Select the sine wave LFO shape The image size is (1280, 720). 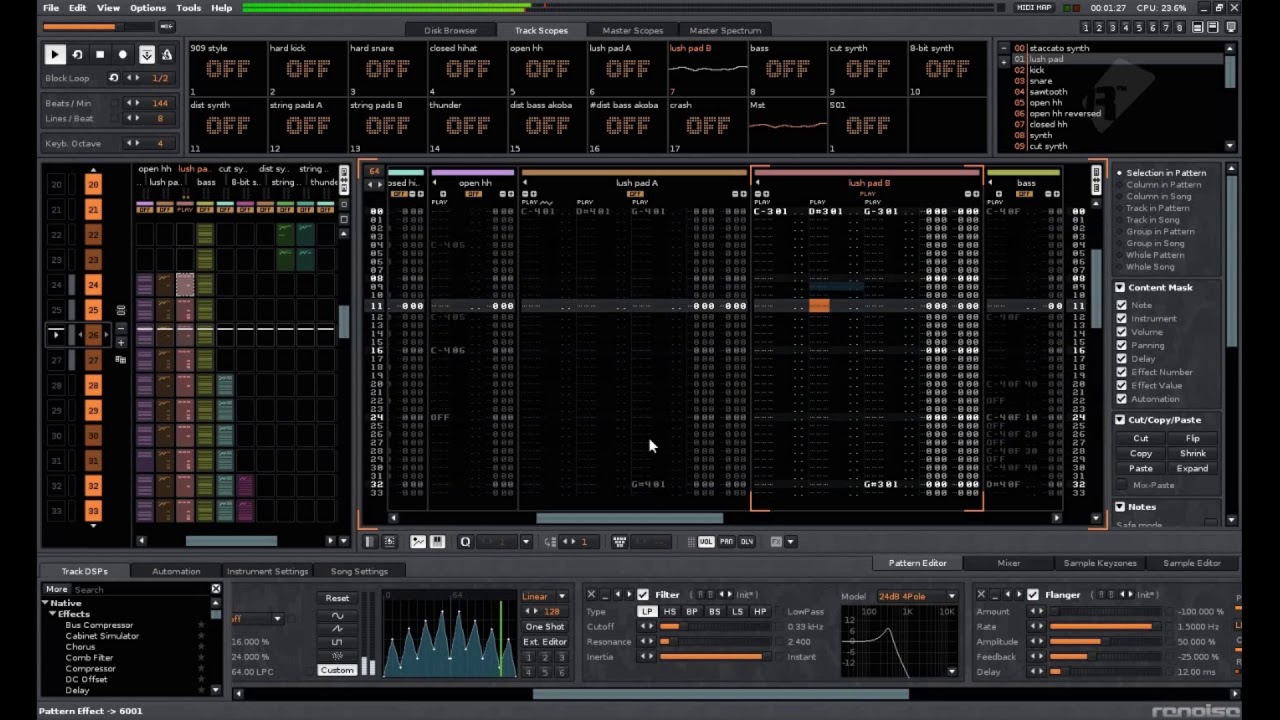337,615
